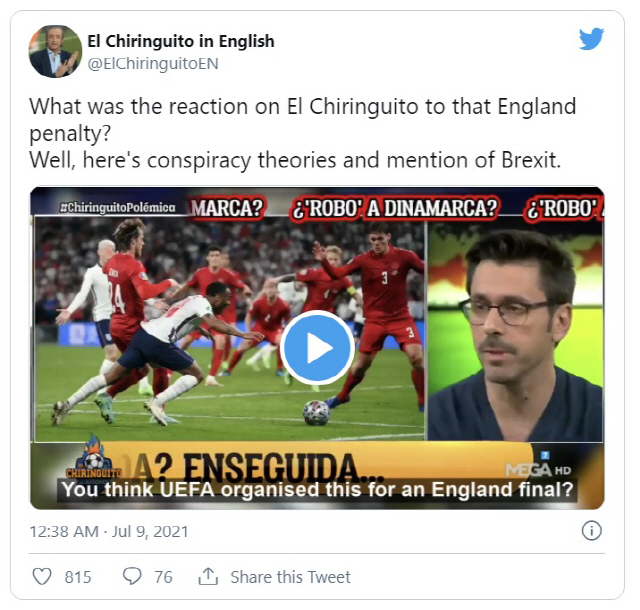Play the embedded video
The width and height of the screenshot is (640, 610).
coord(317,347)
